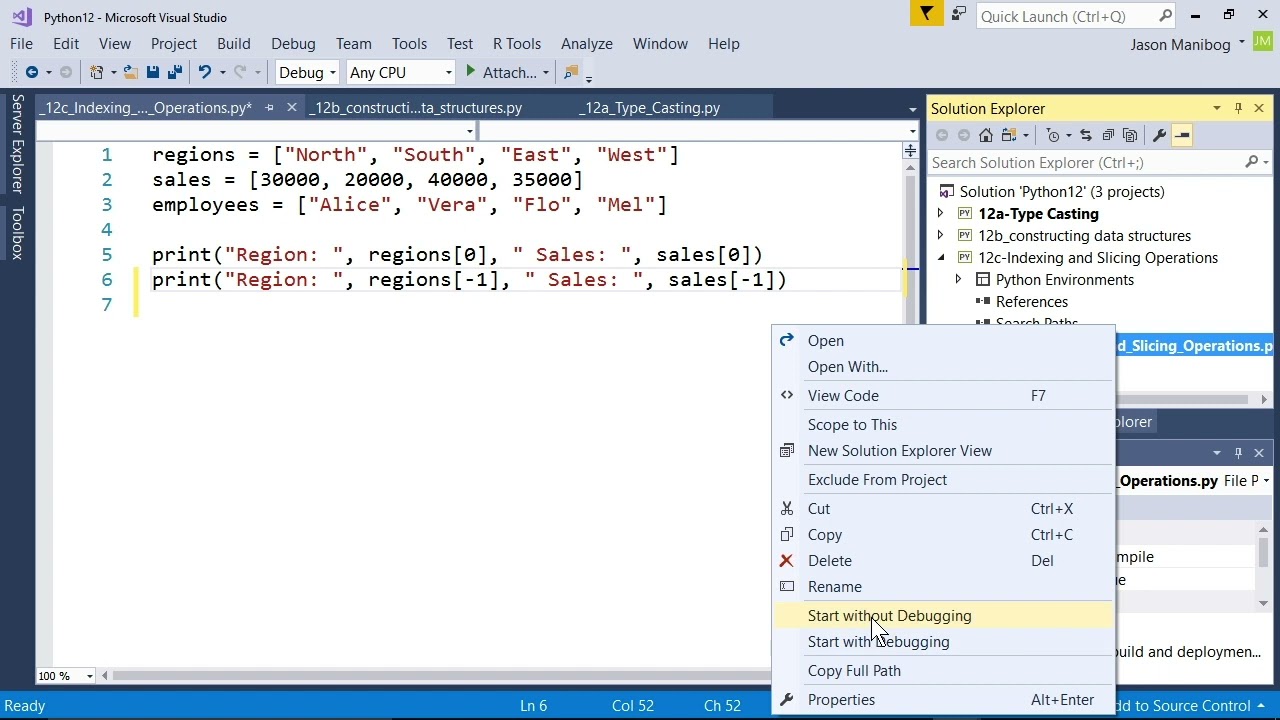
Task: Undo the last edit via toolbar
Action: 204,72
